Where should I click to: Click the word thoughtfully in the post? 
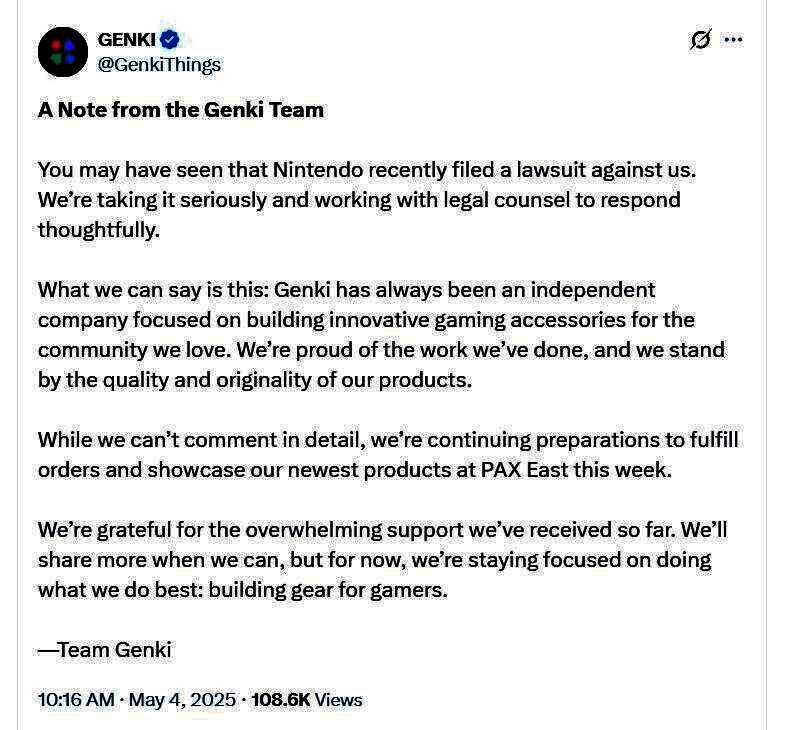click(x=99, y=230)
